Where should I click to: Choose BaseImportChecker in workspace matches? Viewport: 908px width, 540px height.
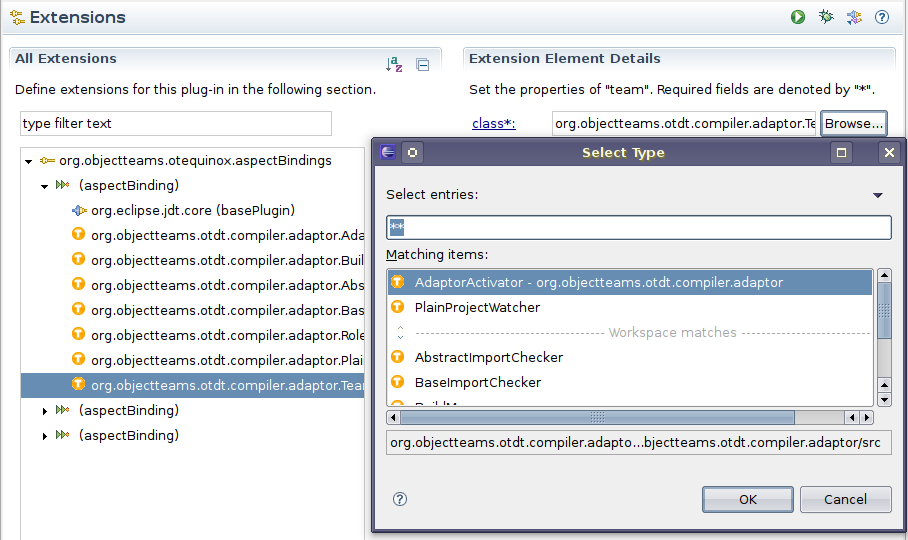(477, 383)
